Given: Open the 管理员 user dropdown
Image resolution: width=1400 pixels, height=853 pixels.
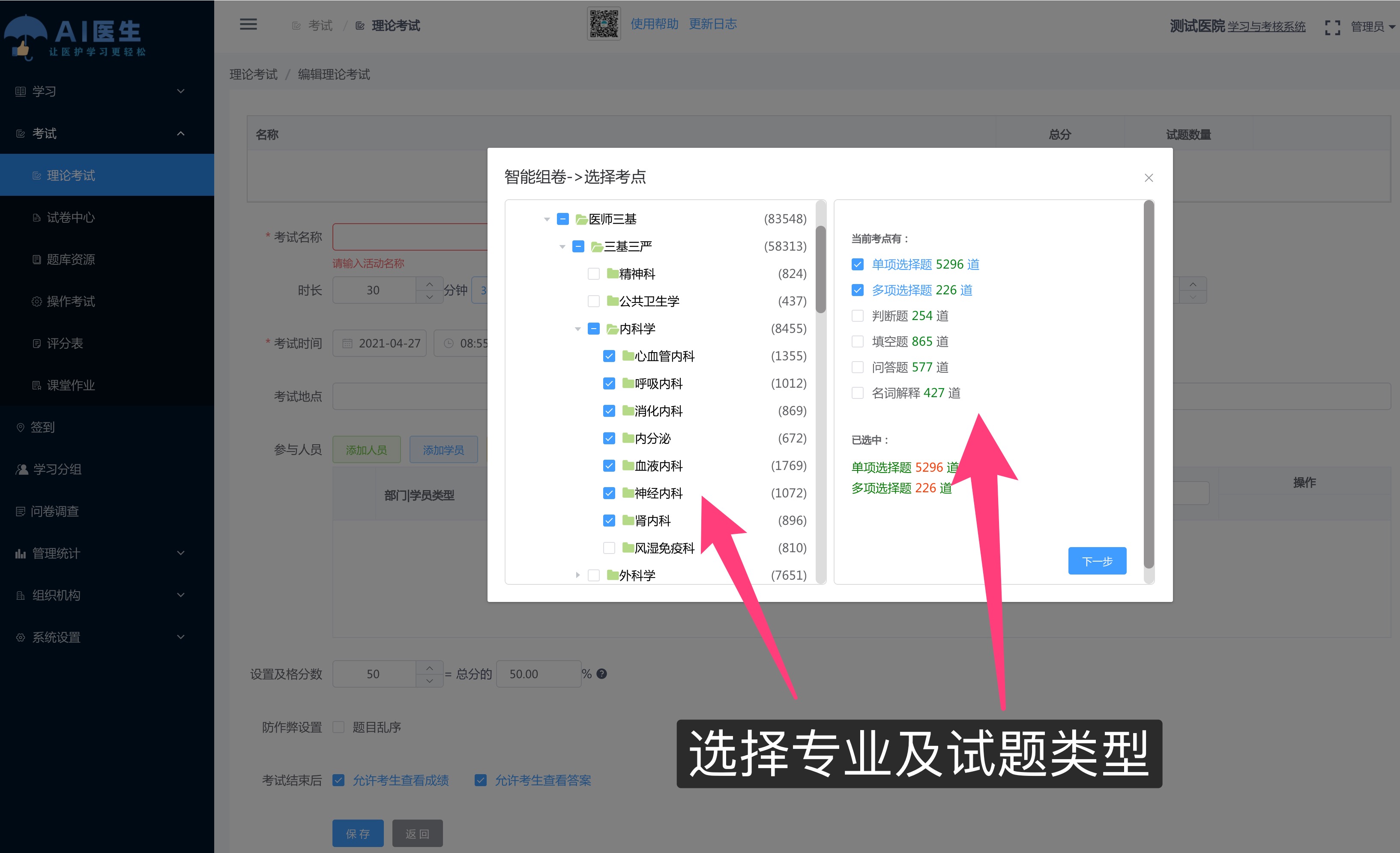Looking at the screenshot, I should (1372, 27).
